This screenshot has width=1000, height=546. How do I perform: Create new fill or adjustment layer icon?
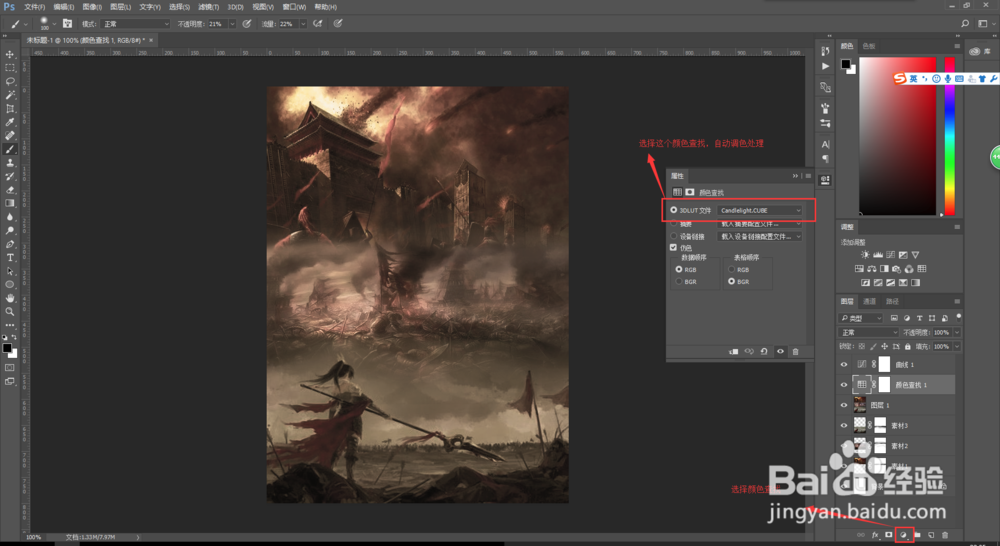[903, 535]
